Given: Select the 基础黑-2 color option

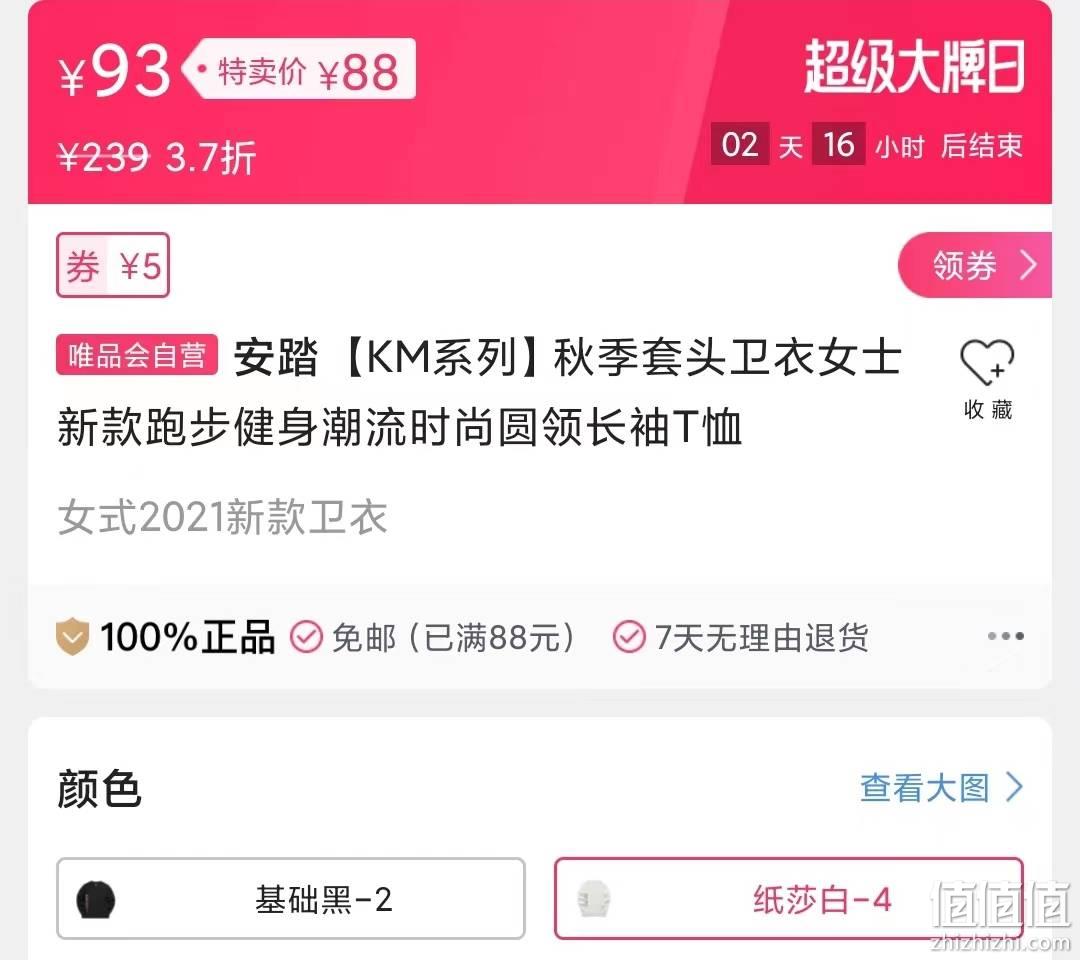Looking at the screenshot, I should click(x=291, y=899).
